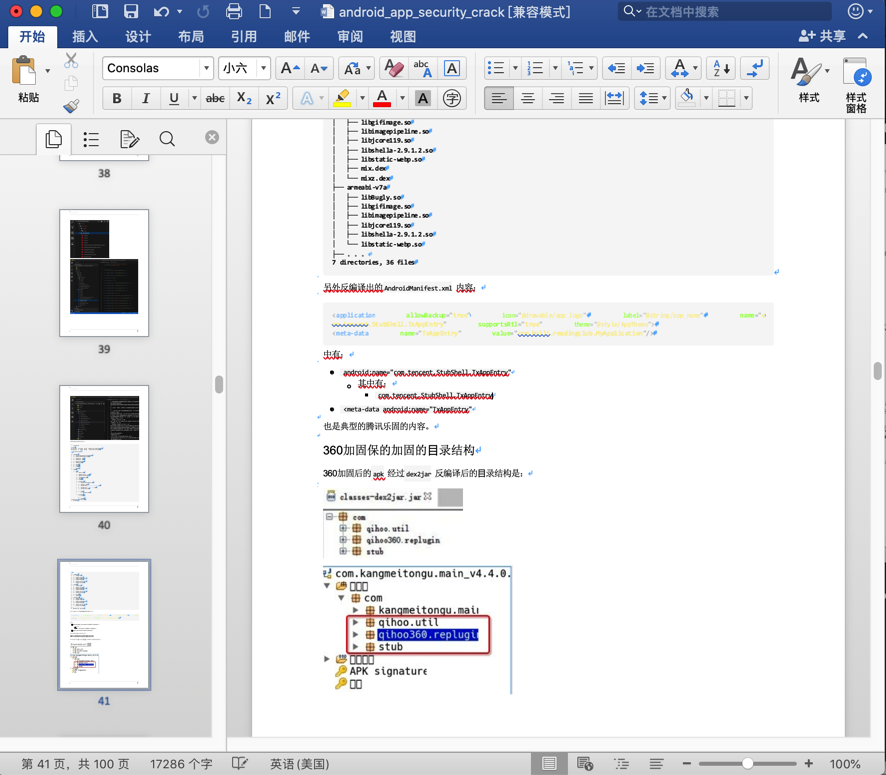The height and width of the screenshot is (775, 886).
Task: Click the Save icon in title bar
Action: [131, 12]
